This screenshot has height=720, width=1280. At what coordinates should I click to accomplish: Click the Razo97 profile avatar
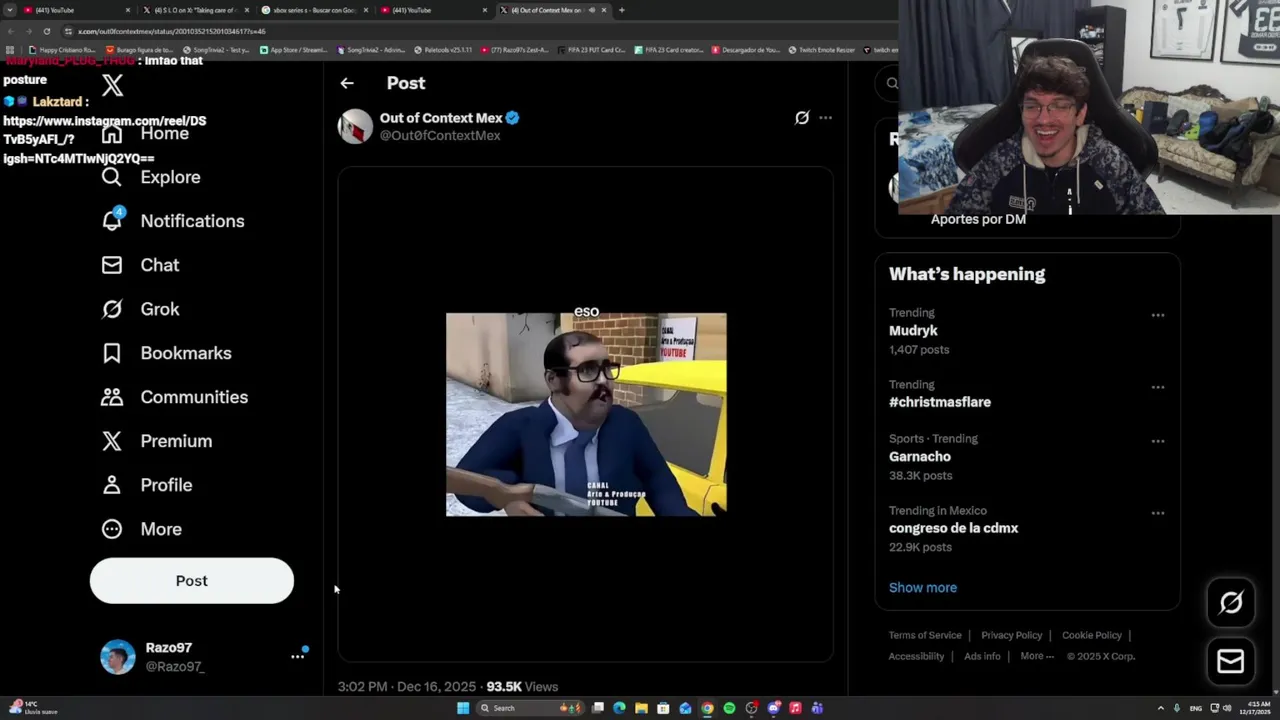(x=118, y=657)
